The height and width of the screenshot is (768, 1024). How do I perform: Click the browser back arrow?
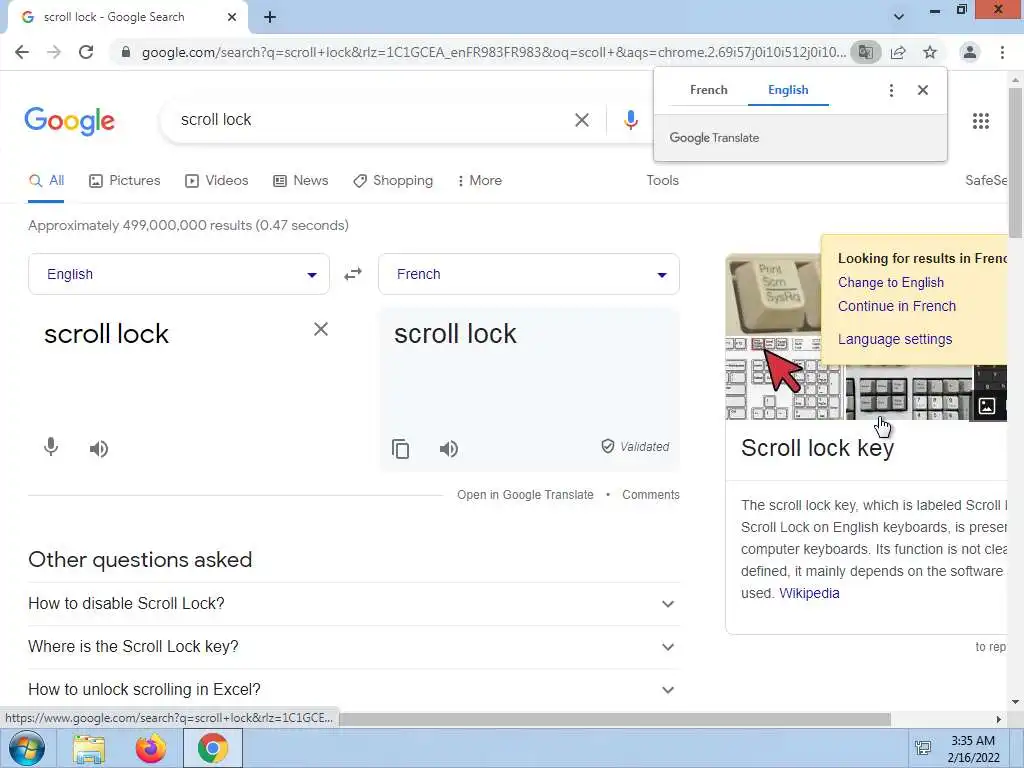coord(22,52)
